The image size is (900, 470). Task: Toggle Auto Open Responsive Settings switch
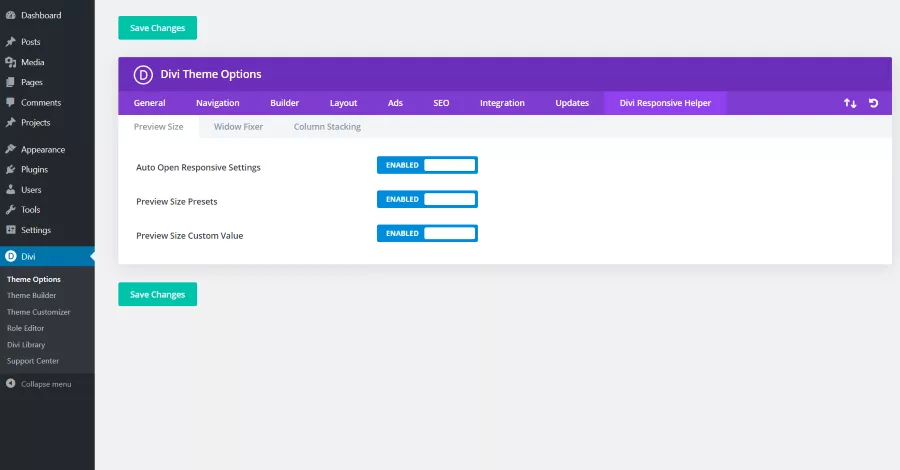(x=427, y=165)
